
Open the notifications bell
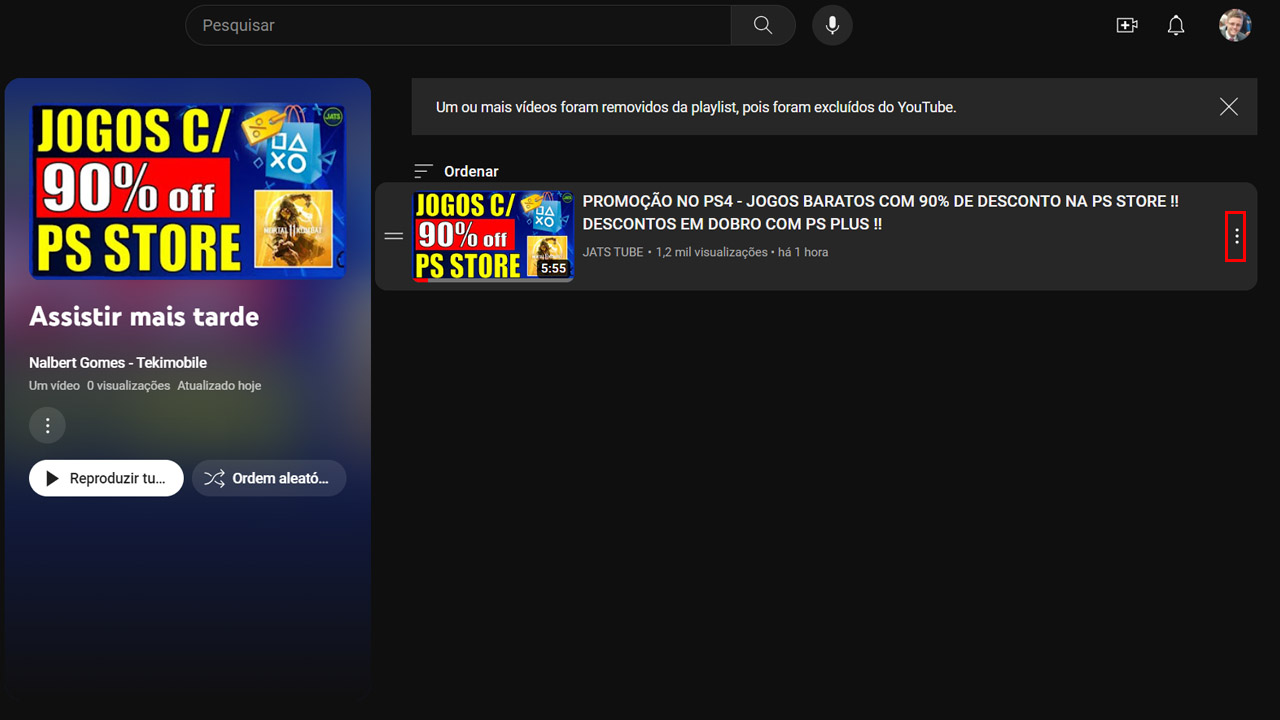[1176, 25]
